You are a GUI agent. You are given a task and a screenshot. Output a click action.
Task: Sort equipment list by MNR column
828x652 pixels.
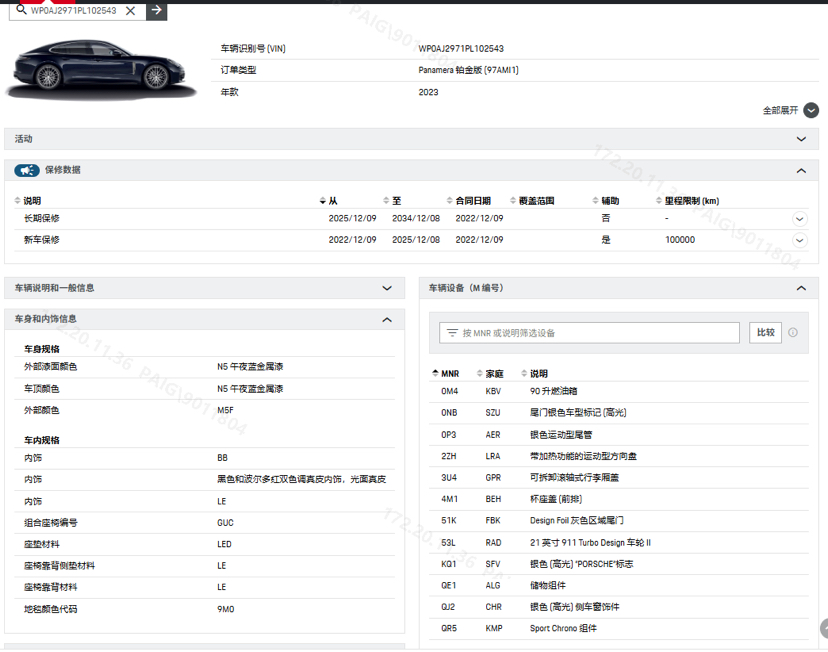446,373
